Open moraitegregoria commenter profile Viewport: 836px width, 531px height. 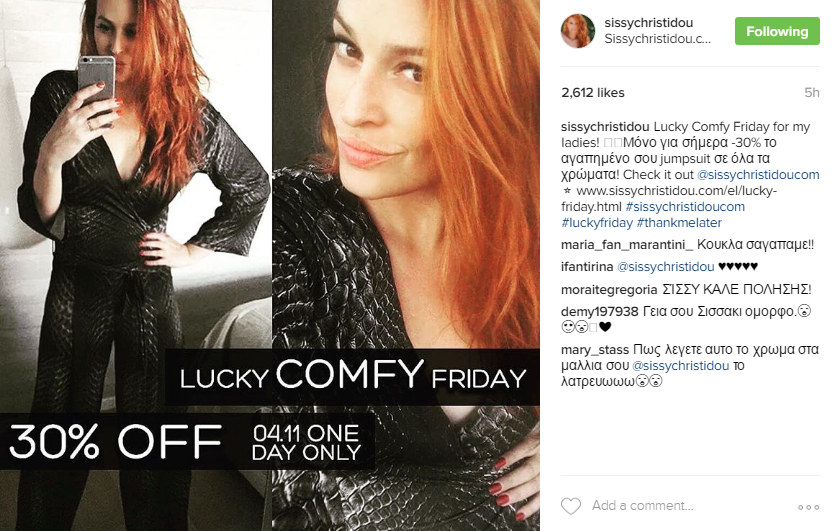pos(609,289)
